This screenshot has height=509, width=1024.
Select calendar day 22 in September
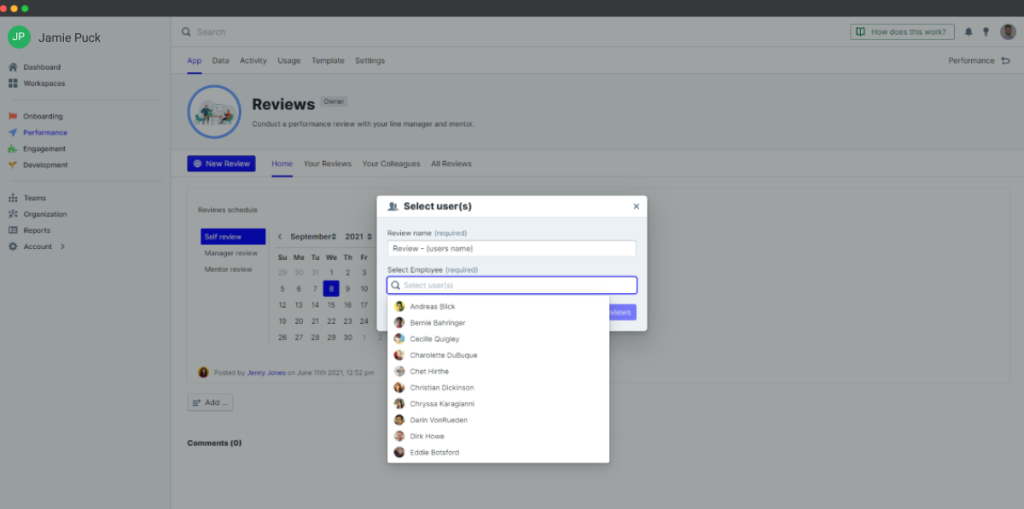click(x=331, y=321)
